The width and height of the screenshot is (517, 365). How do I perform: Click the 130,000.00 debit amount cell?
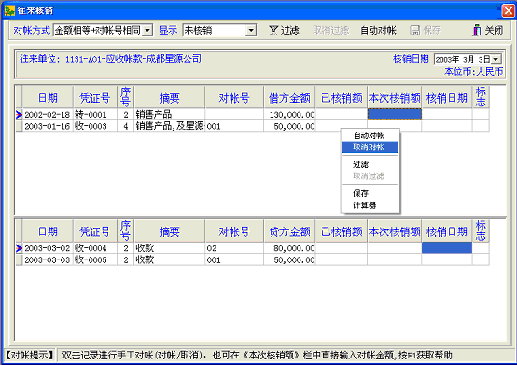coord(289,114)
